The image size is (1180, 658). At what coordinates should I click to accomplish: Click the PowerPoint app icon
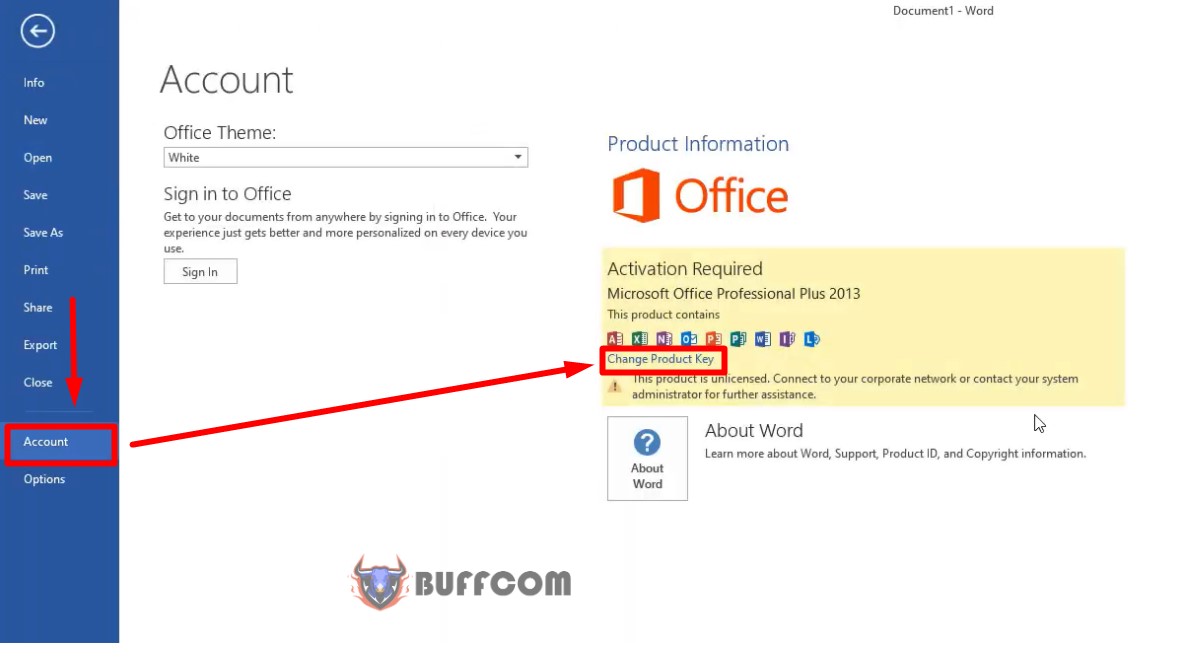click(x=713, y=339)
